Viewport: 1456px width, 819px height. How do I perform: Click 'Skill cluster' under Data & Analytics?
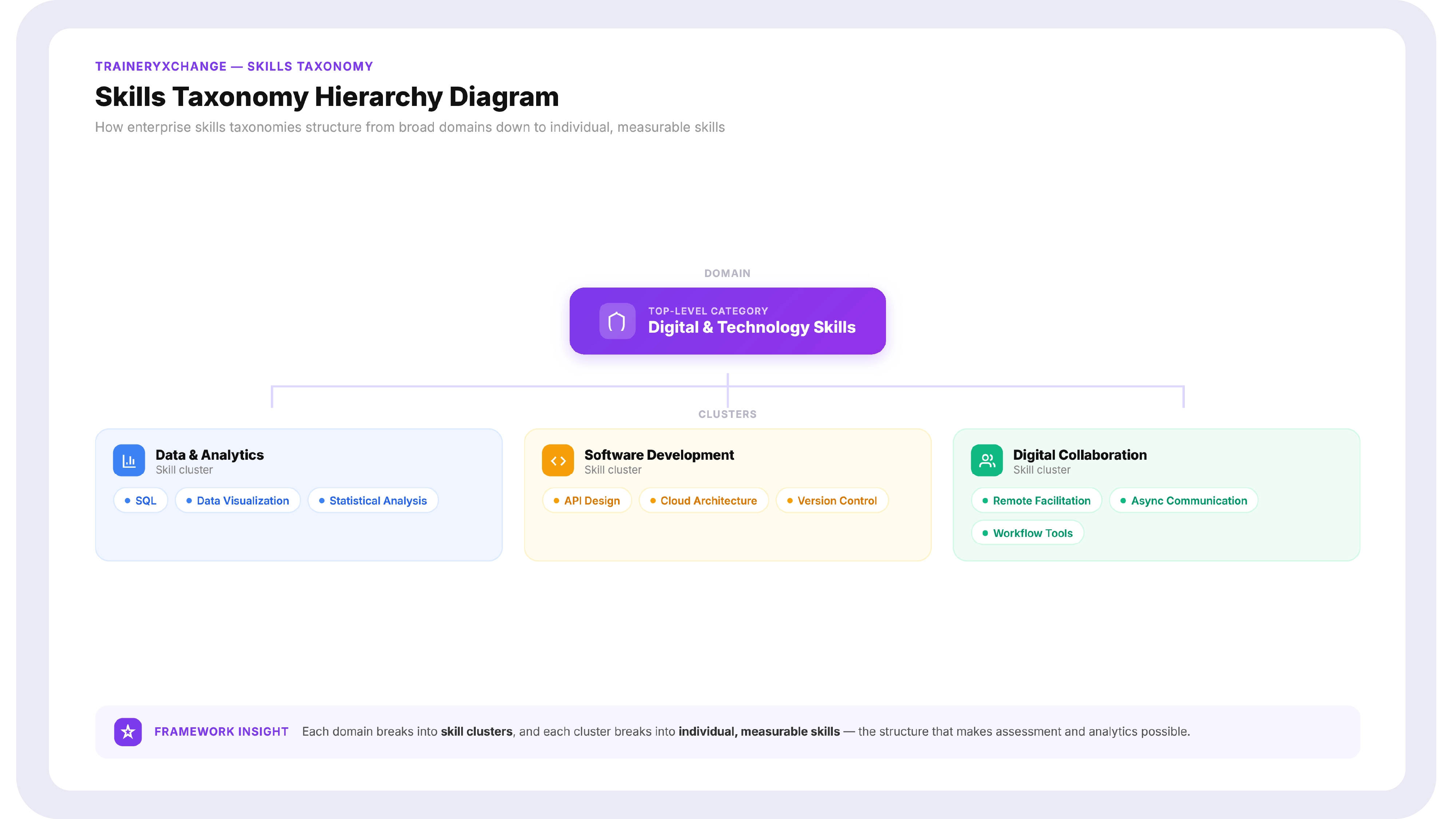[184, 470]
